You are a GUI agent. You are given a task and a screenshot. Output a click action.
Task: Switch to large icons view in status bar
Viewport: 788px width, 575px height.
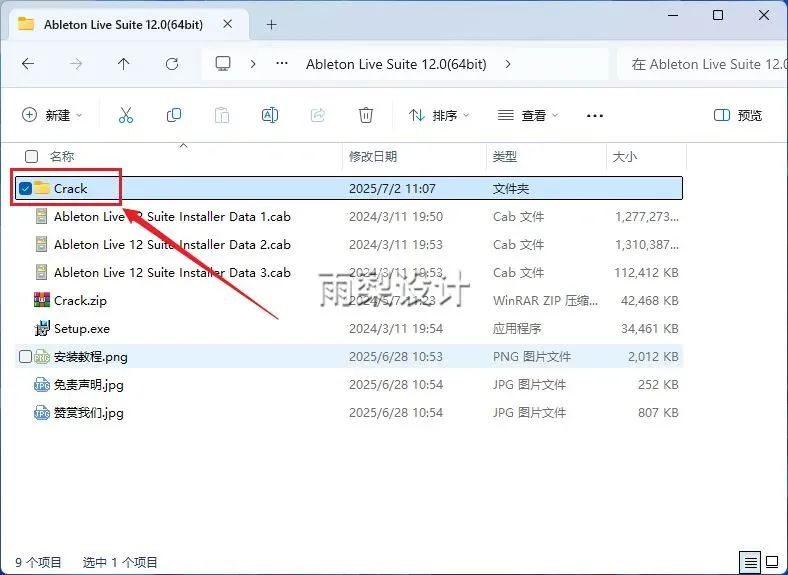click(x=772, y=562)
